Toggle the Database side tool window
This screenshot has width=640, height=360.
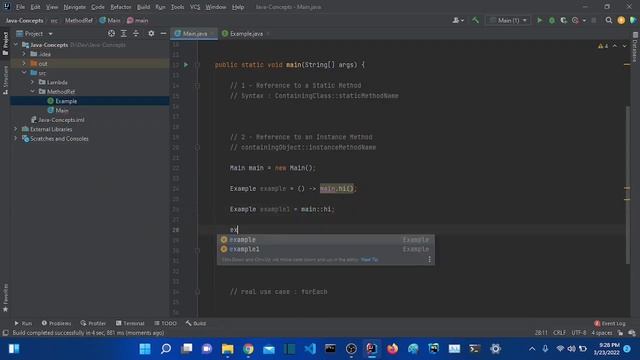635,47
